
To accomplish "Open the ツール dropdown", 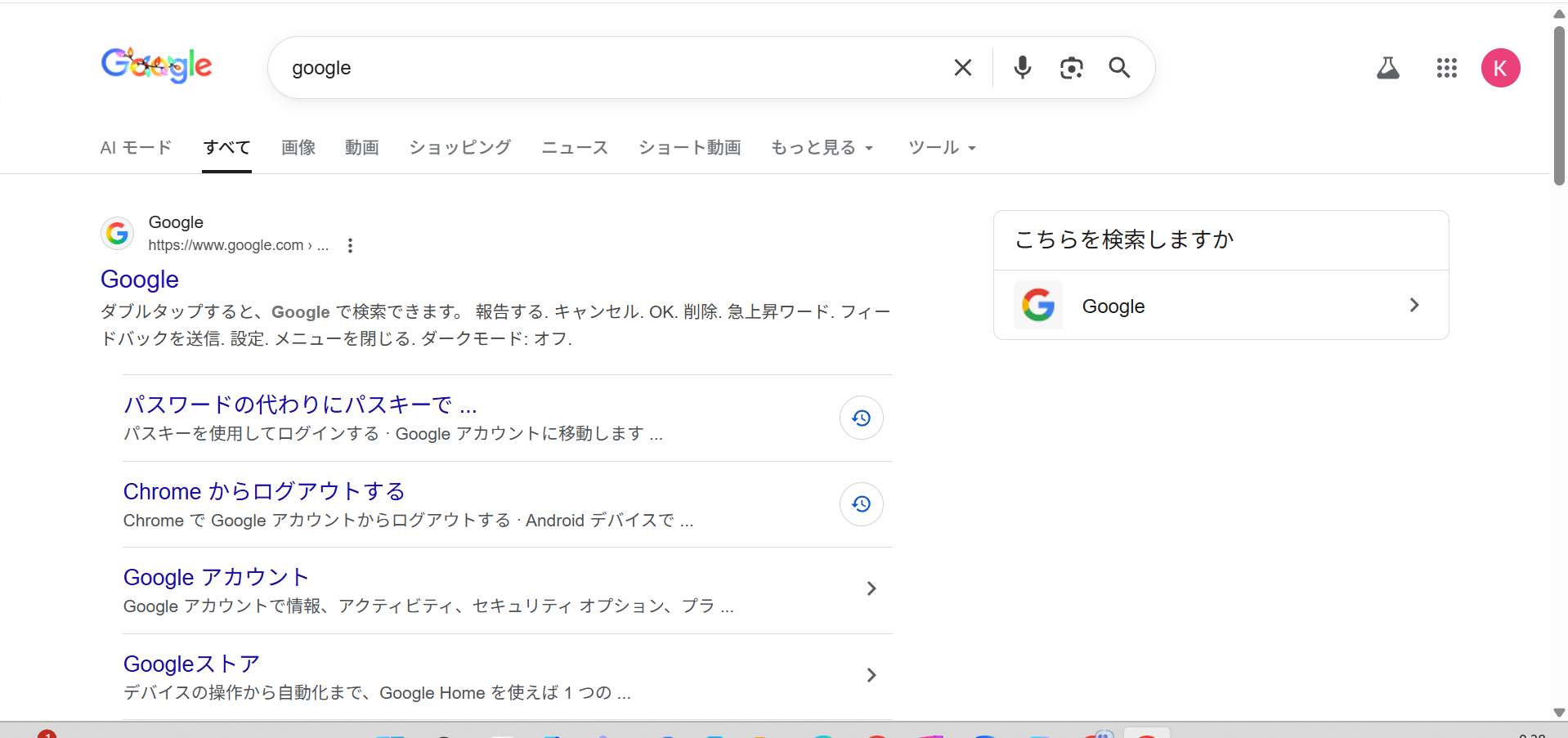I will pos(942,148).
